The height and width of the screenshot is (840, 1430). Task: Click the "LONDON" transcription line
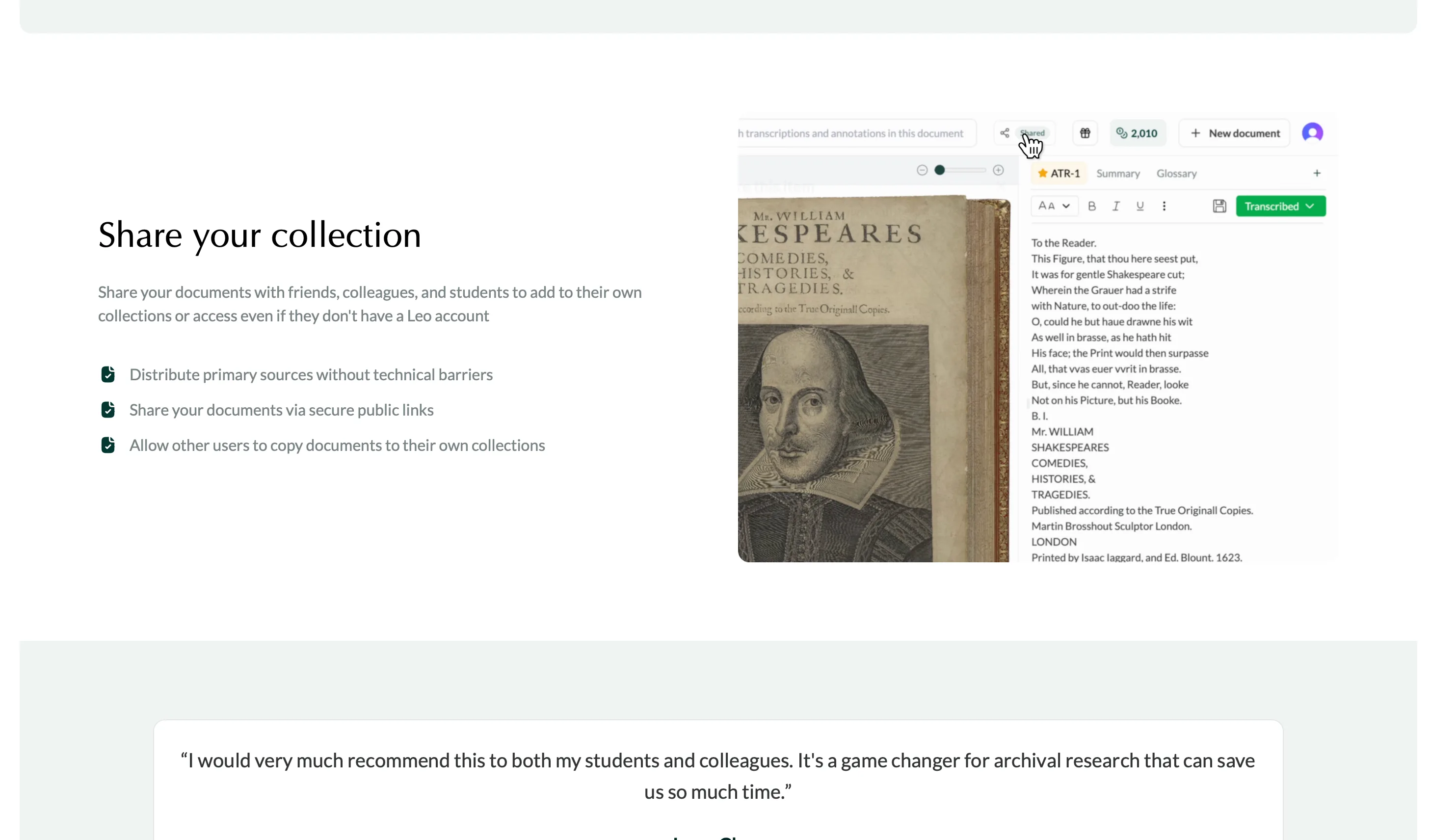(1054, 542)
